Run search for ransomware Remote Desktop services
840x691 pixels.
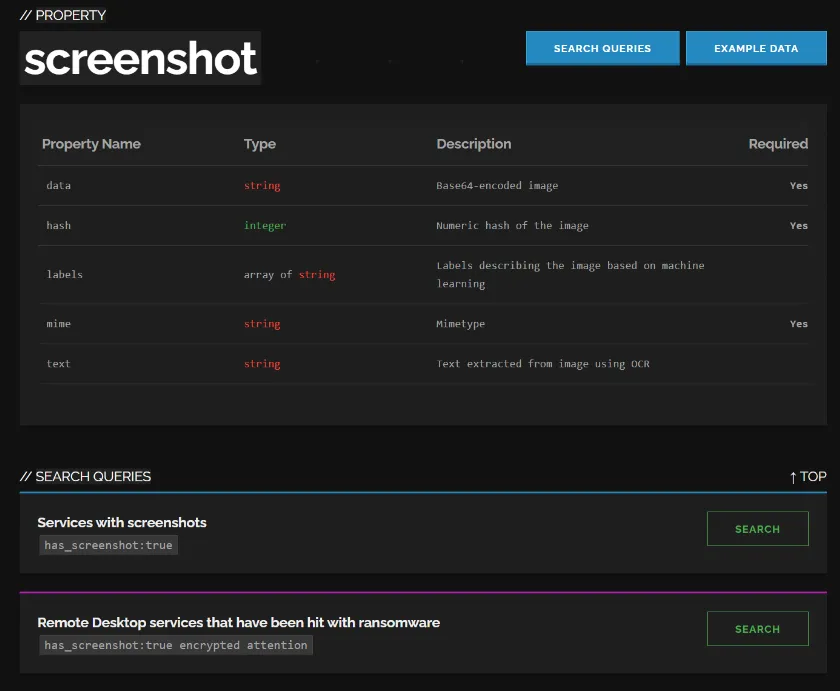pos(757,629)
